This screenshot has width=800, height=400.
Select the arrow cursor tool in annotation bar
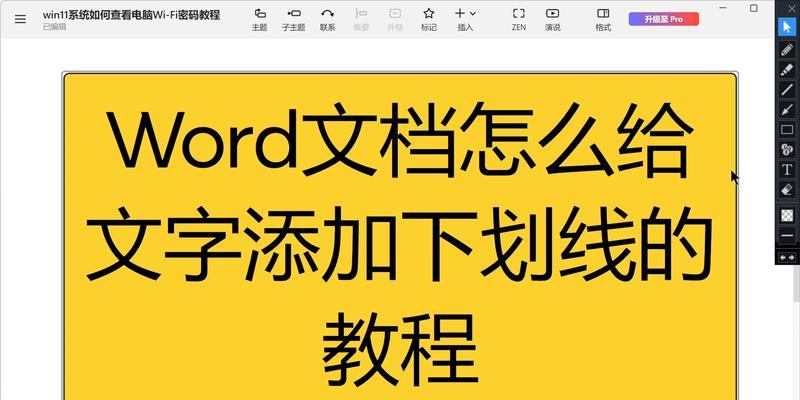coord(787,27)
